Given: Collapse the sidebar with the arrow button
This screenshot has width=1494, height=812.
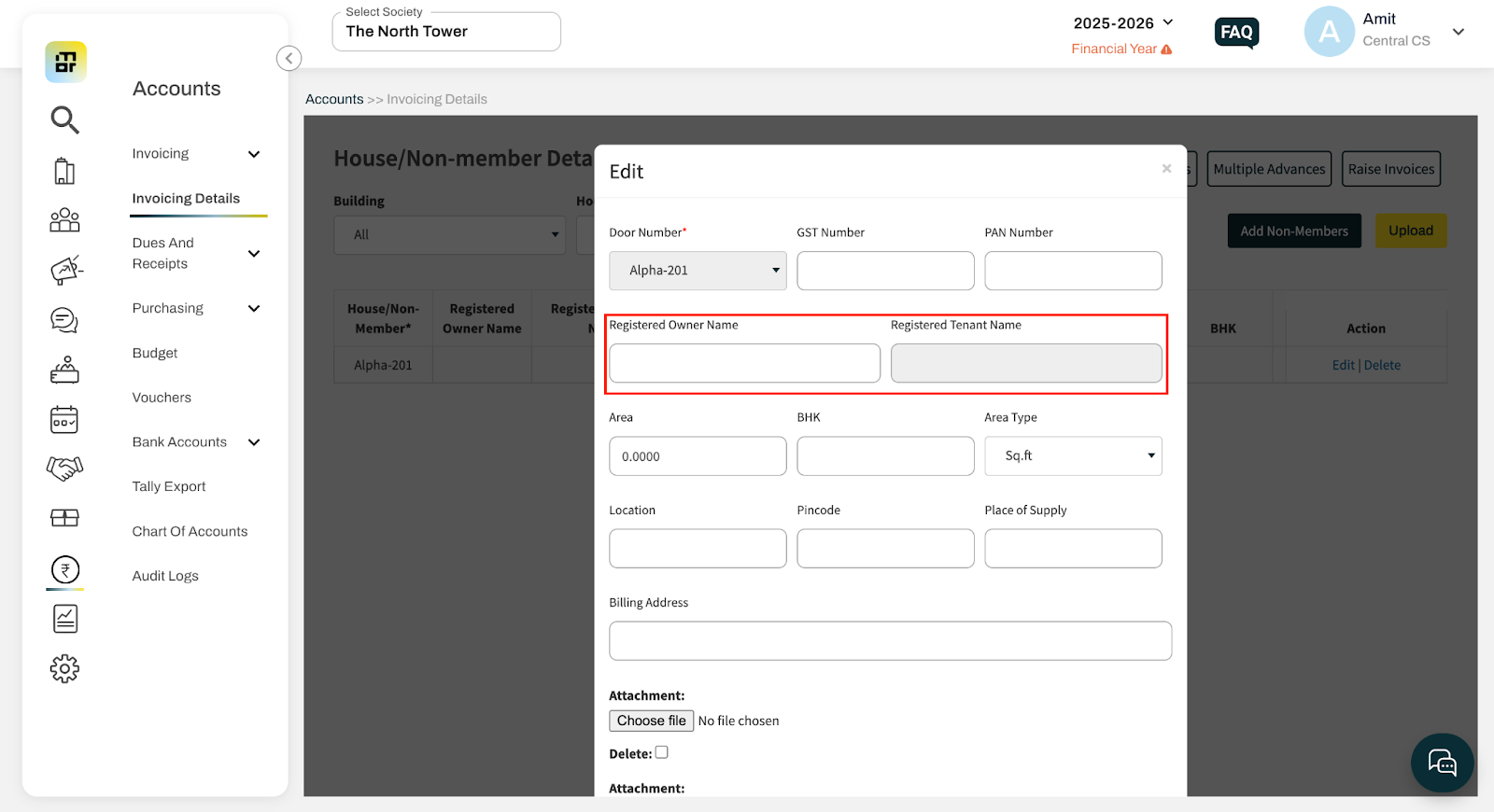Looking at the screenshot, I should click(x=289, y=59).
